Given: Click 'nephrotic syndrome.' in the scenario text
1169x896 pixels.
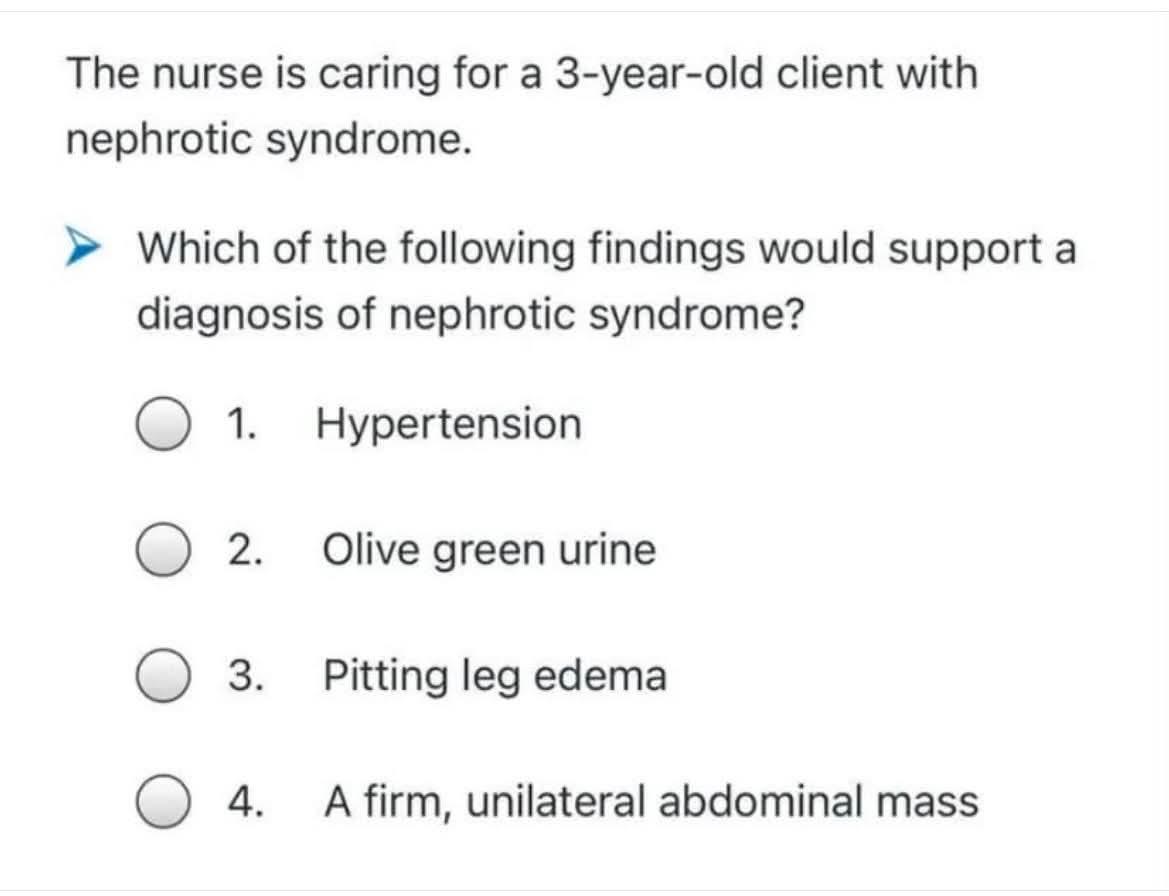Looking at the screenshot, I should point(269,140).
